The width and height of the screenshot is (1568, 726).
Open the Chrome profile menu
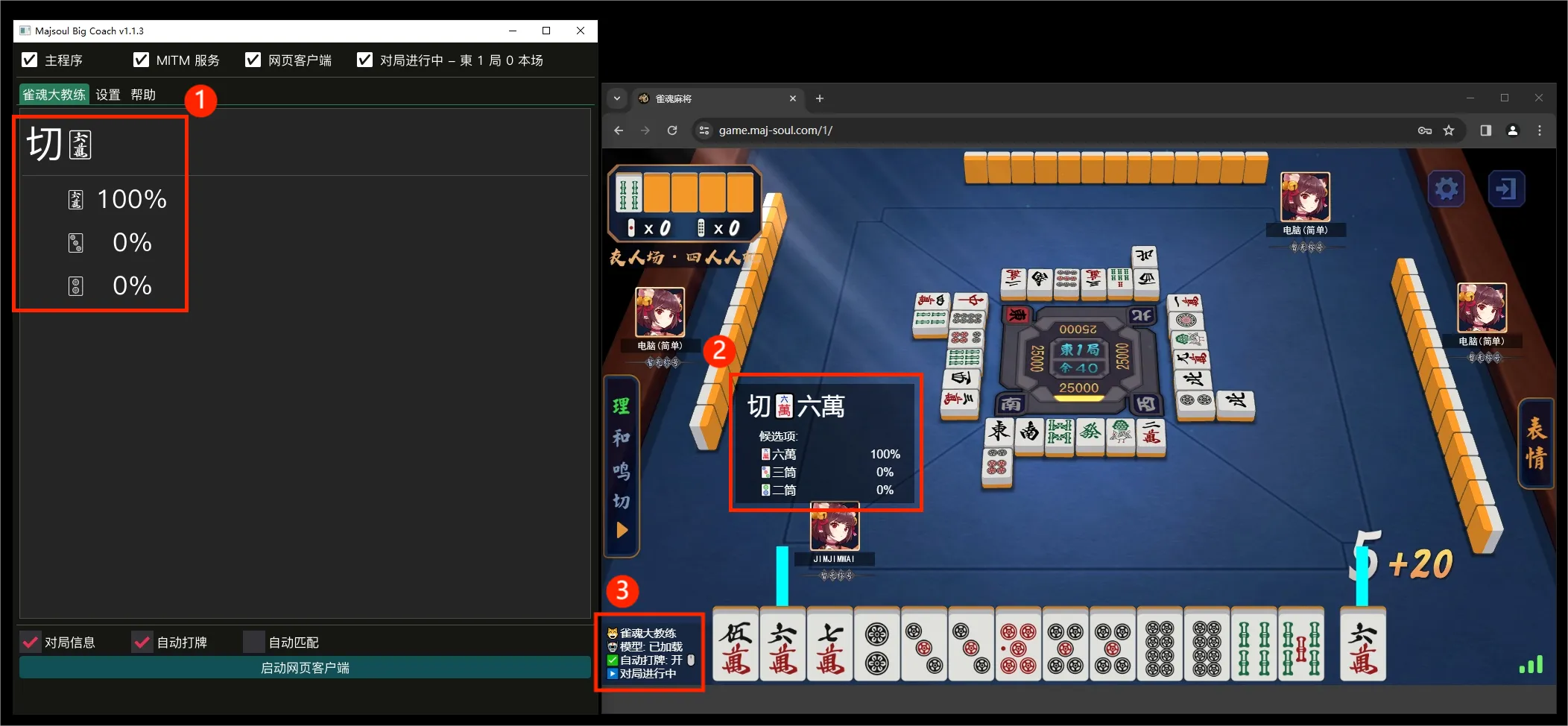coord(1513,130)
